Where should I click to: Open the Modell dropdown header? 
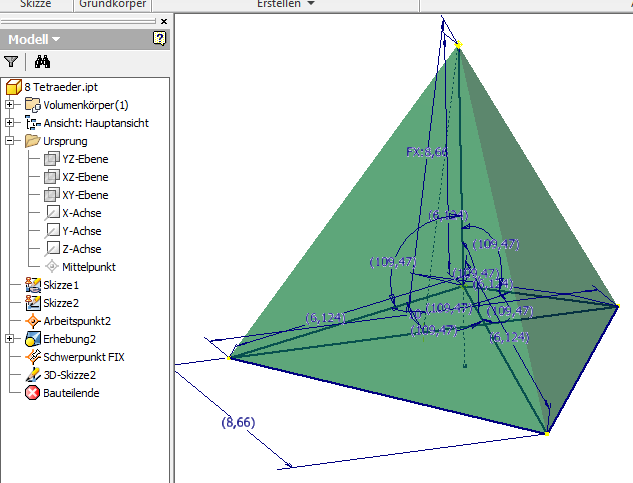(x=34, y=40)
